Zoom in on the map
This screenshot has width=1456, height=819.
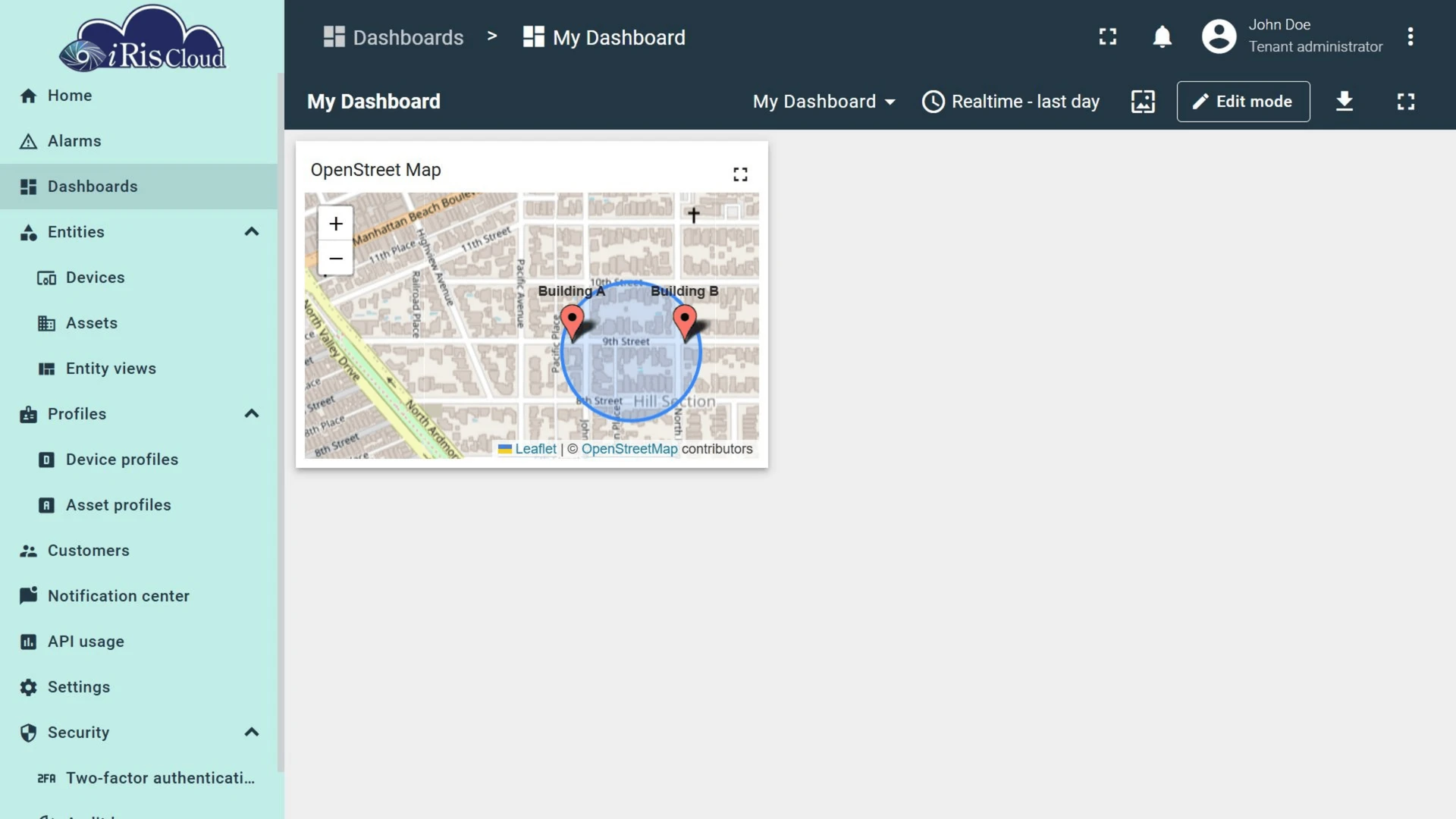(x=336, y=224)
